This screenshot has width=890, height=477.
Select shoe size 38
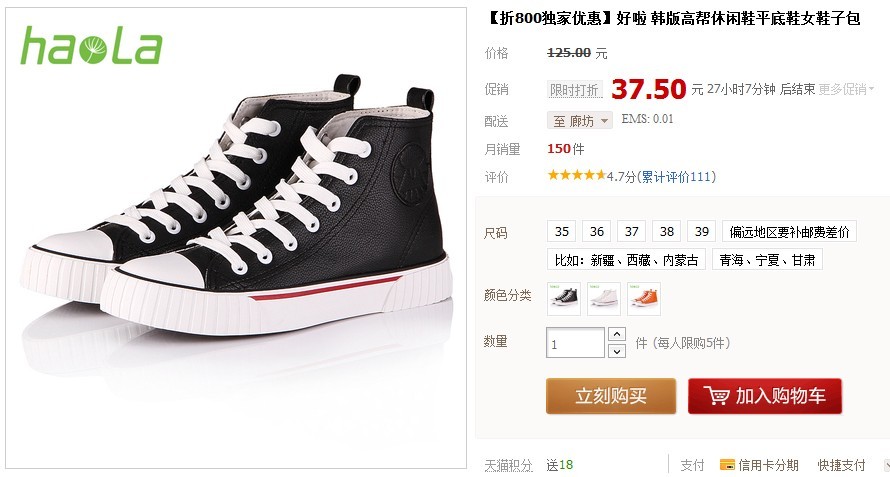coord(667,232)
